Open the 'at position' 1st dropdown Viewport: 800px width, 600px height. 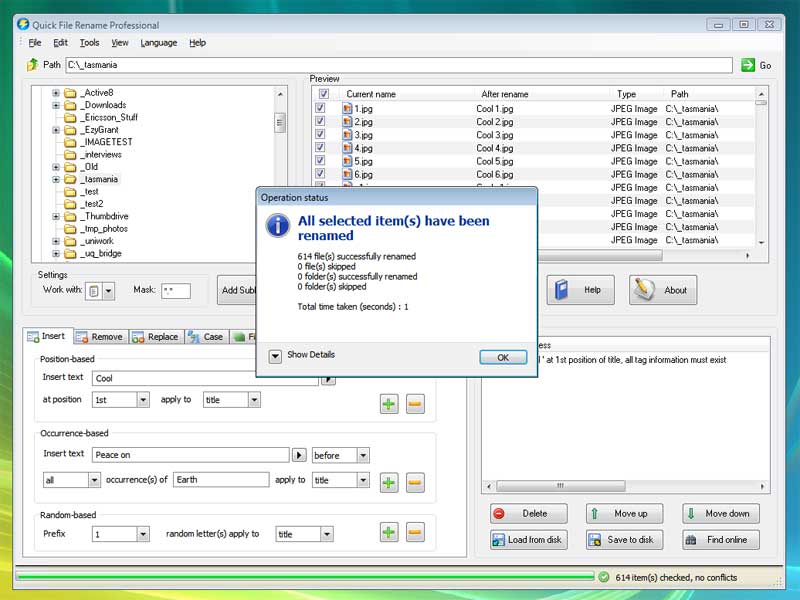click(143, 400)
